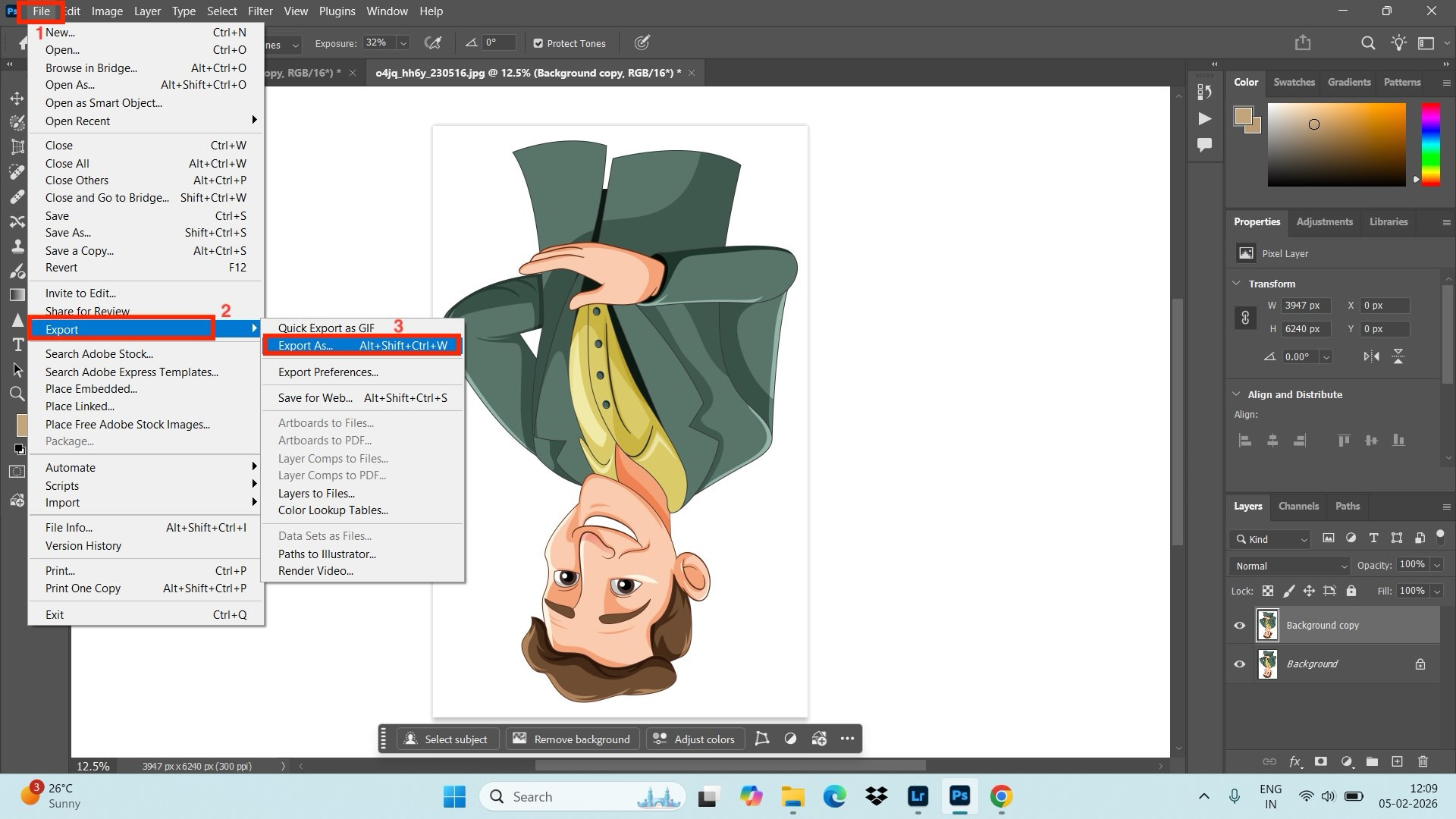This screenshot has height=819, width=1456.
Task: Click the Delete layer trash icon
Action: [x=1423, y=762]
